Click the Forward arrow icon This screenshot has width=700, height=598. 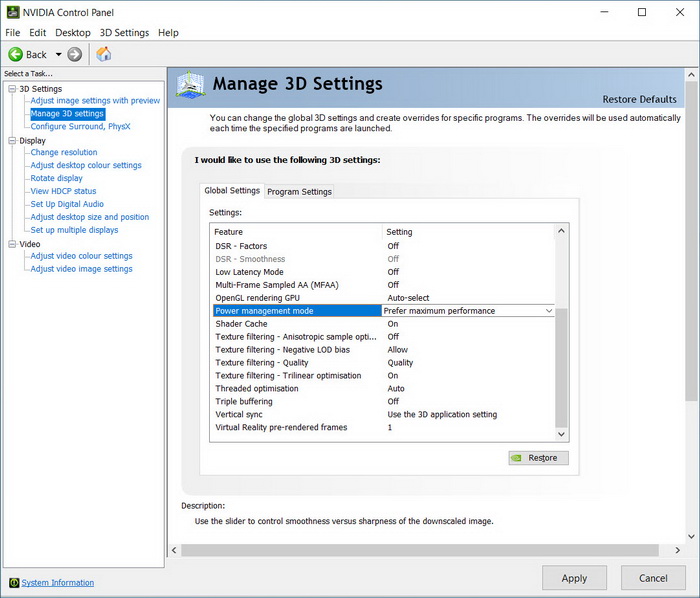pyautogui.click(x=75, y=54)
